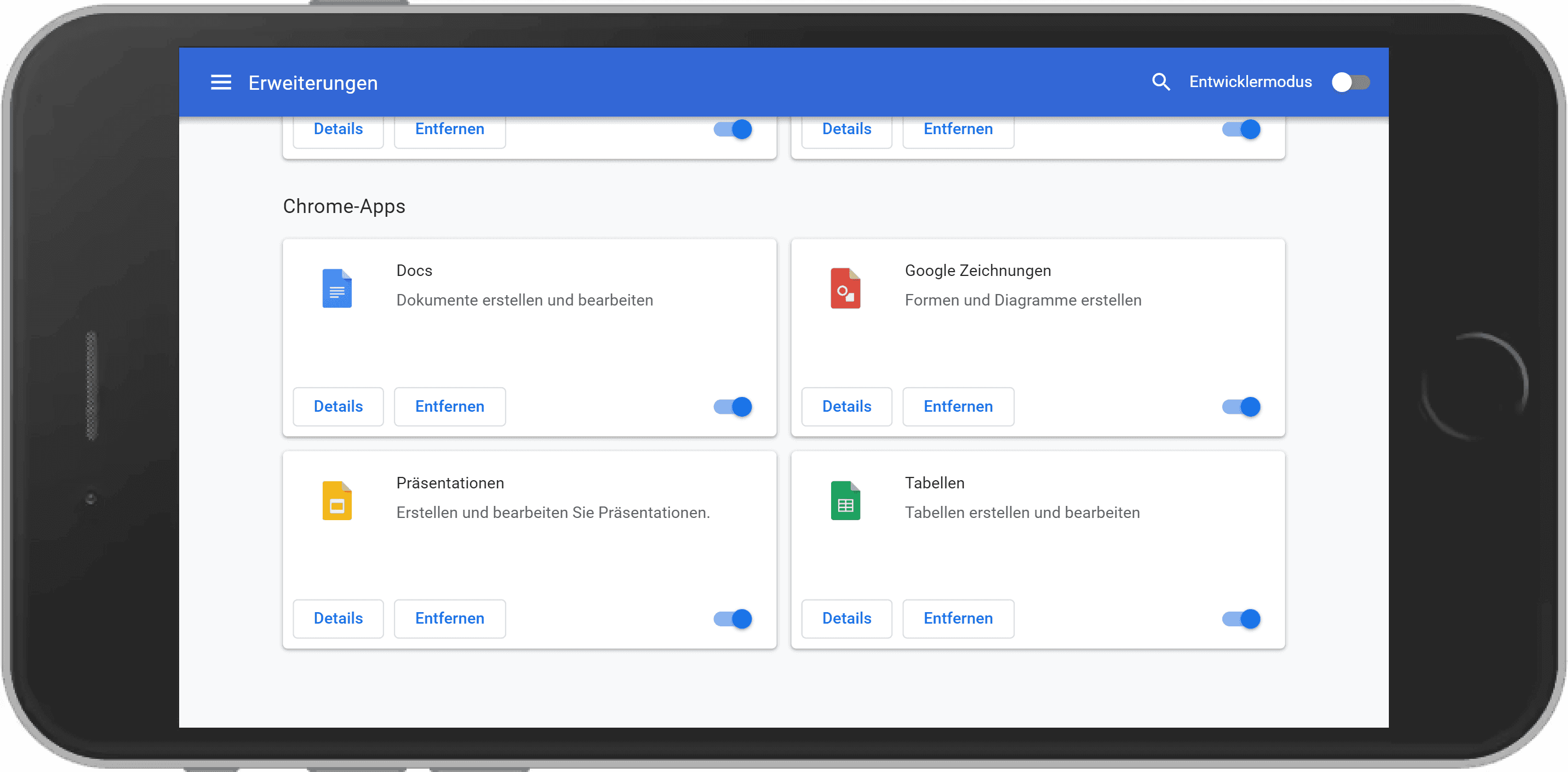Click Entfernen under Tabellen

tap(958, 618)
